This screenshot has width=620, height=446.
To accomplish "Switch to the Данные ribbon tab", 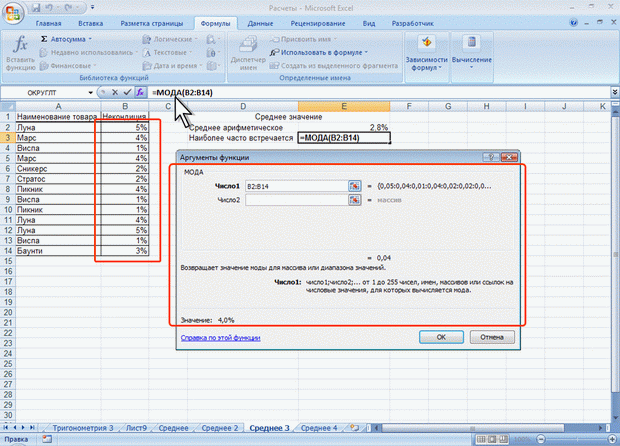I will (x=261, y=21).
